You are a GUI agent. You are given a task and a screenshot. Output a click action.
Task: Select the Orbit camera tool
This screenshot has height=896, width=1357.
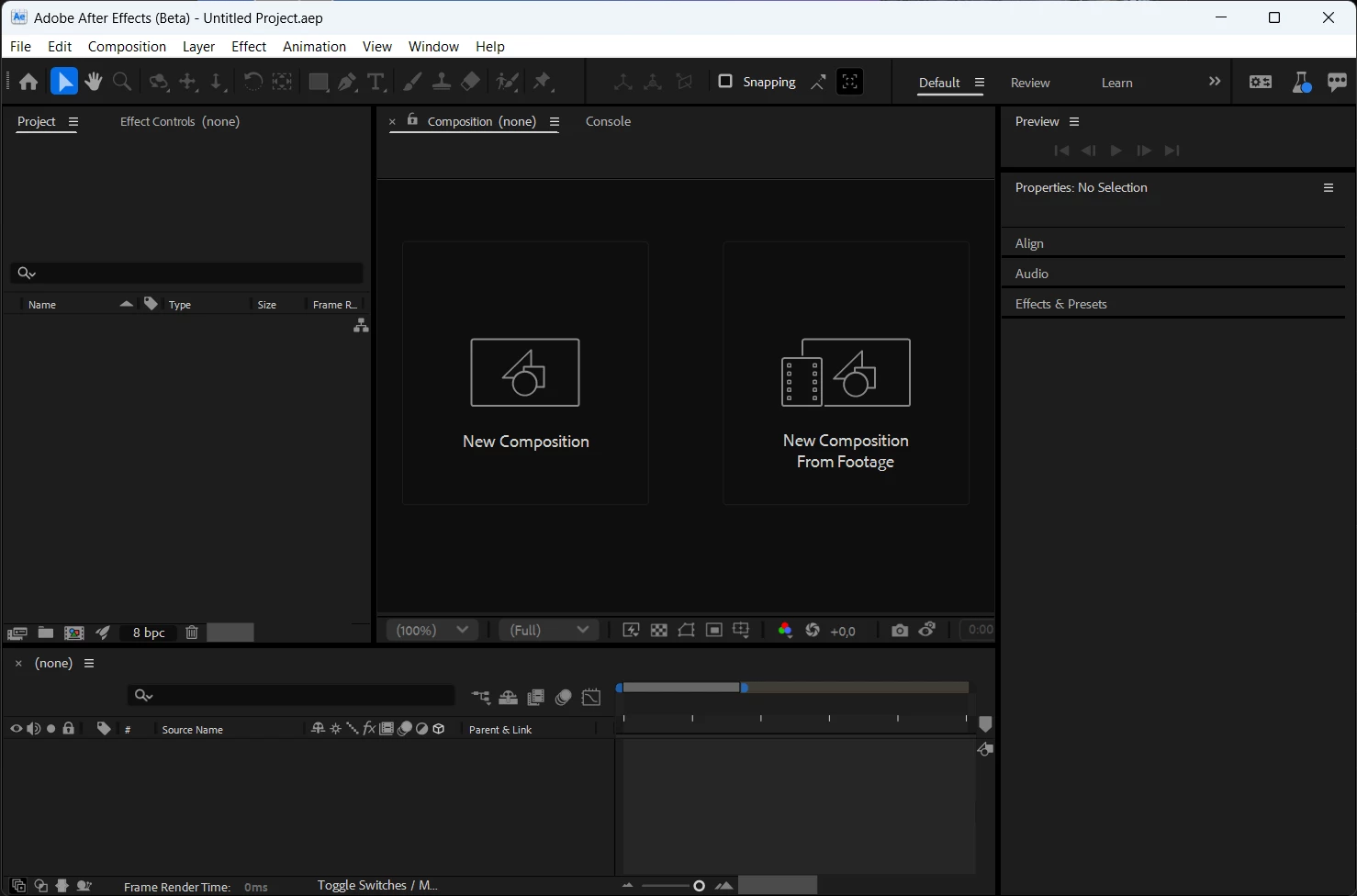[x=159, y=82]
